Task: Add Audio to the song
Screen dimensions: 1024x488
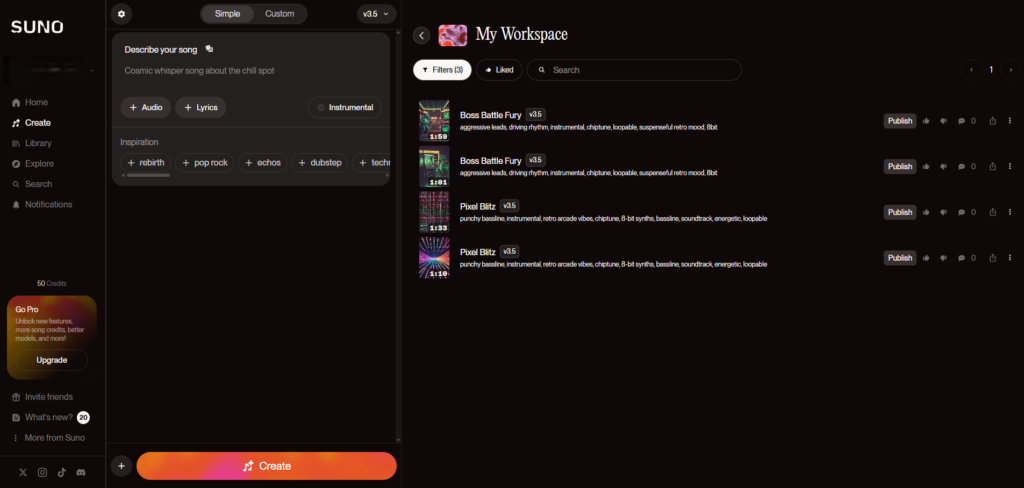Action: (x=146, y=107)
